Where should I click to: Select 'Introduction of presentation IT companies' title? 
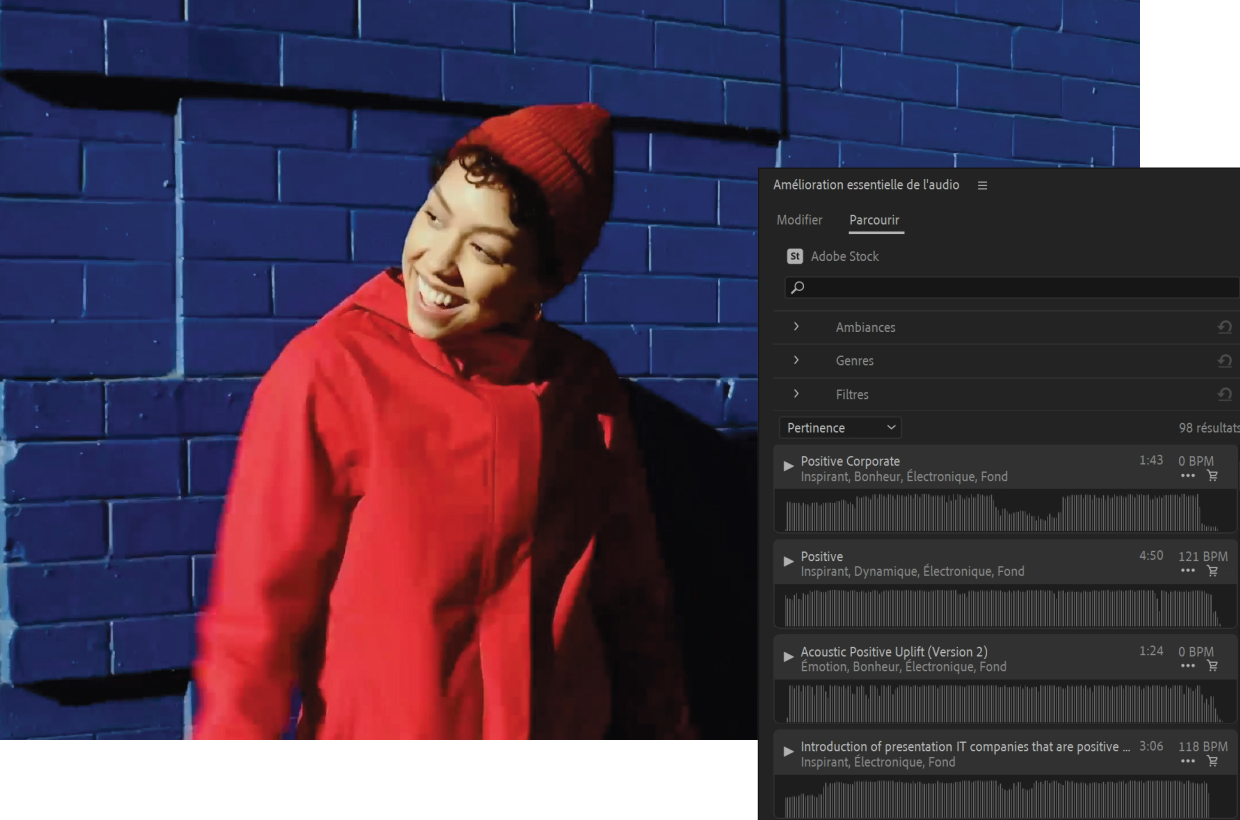click(x=966, y=747)
